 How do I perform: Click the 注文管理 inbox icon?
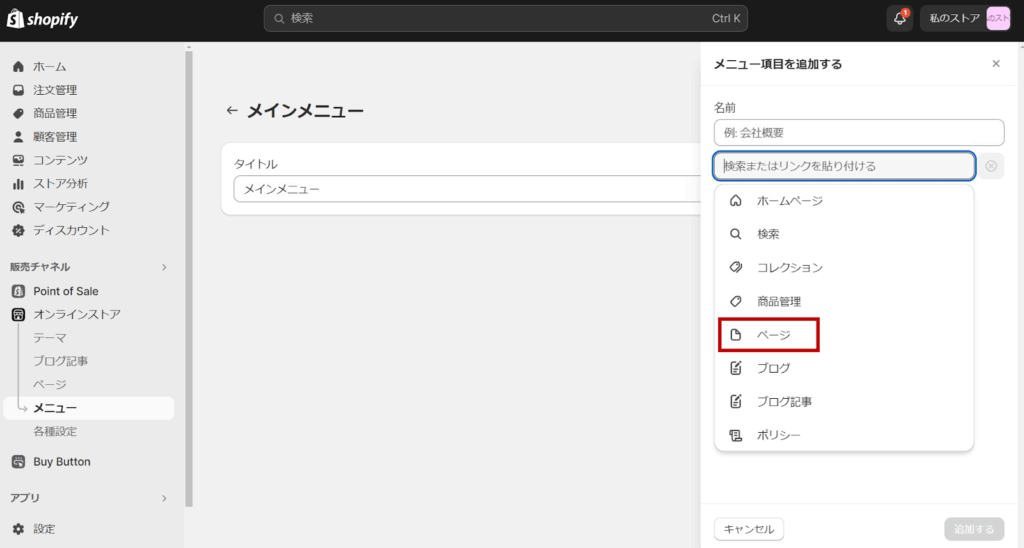(x=18, y=90)
